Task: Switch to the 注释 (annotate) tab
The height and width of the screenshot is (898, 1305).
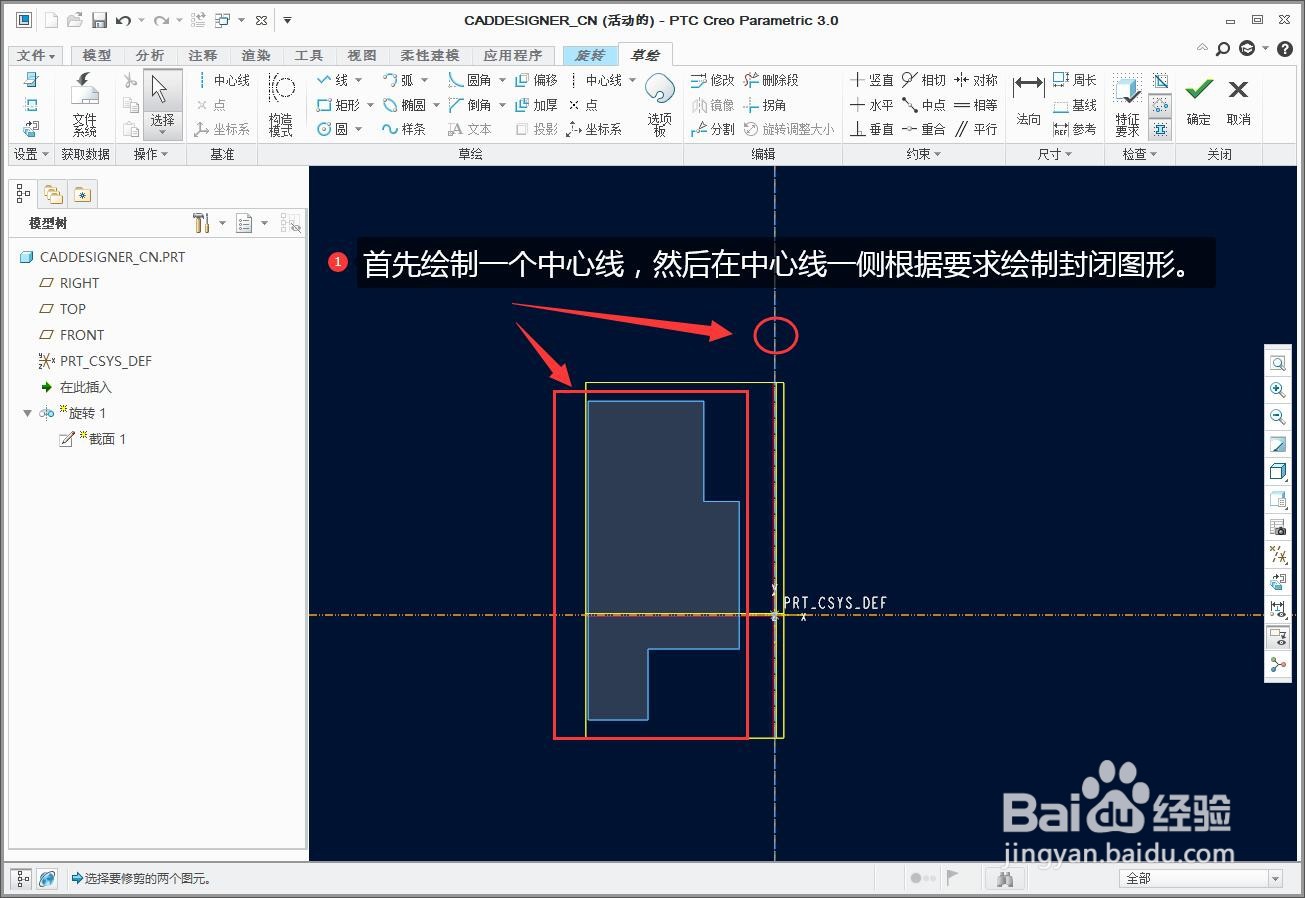Action: (203, 56)
